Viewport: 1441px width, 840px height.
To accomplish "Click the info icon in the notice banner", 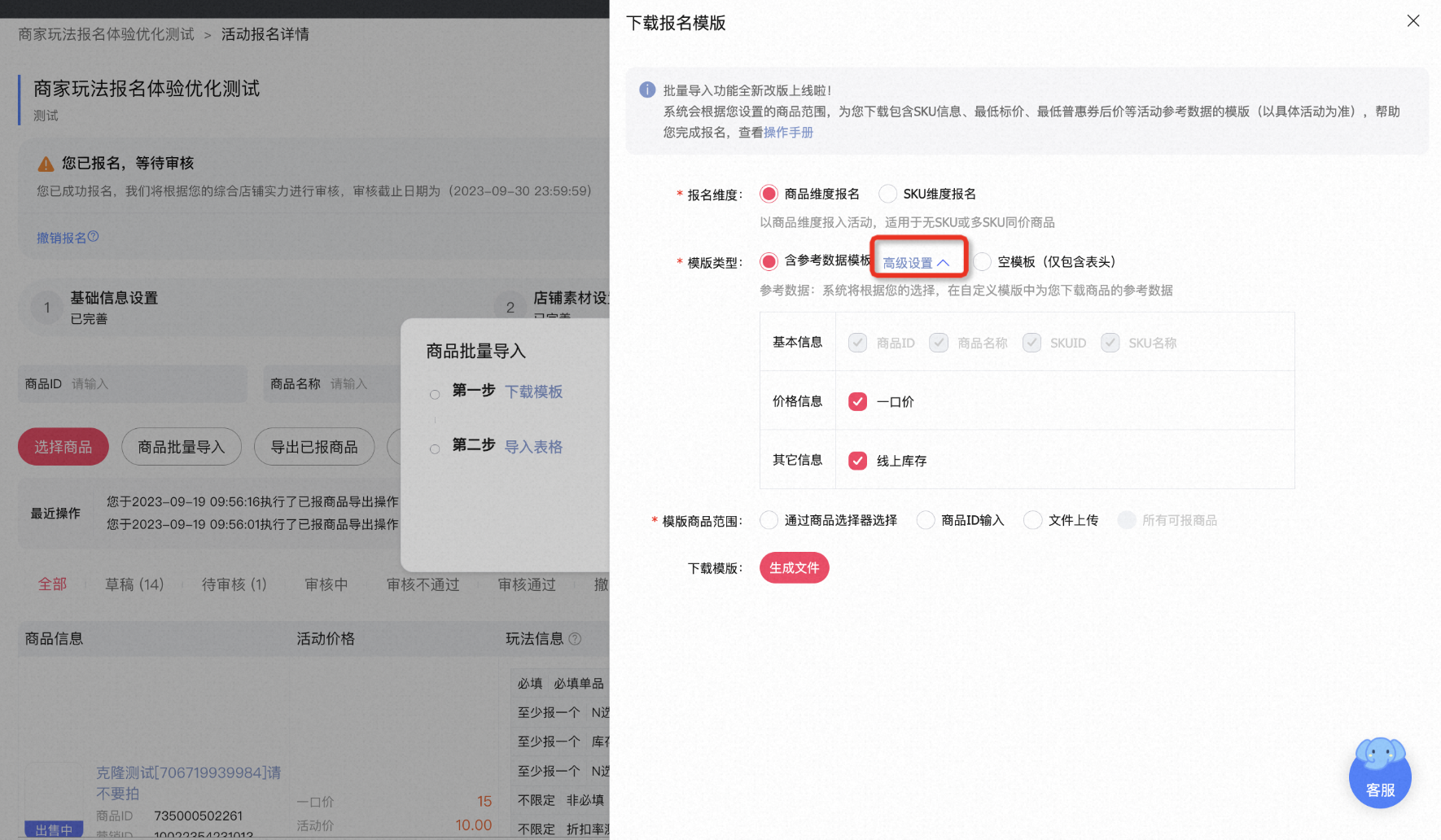I will pos(647,90).
